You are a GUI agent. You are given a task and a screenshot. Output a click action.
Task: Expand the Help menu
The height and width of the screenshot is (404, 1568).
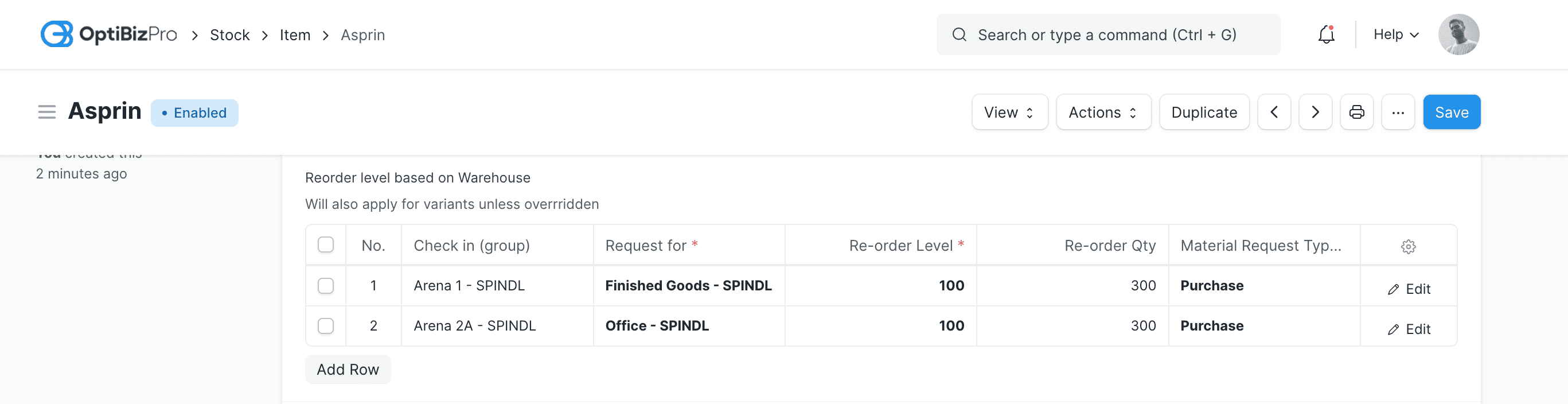[x=1395, y=34]
